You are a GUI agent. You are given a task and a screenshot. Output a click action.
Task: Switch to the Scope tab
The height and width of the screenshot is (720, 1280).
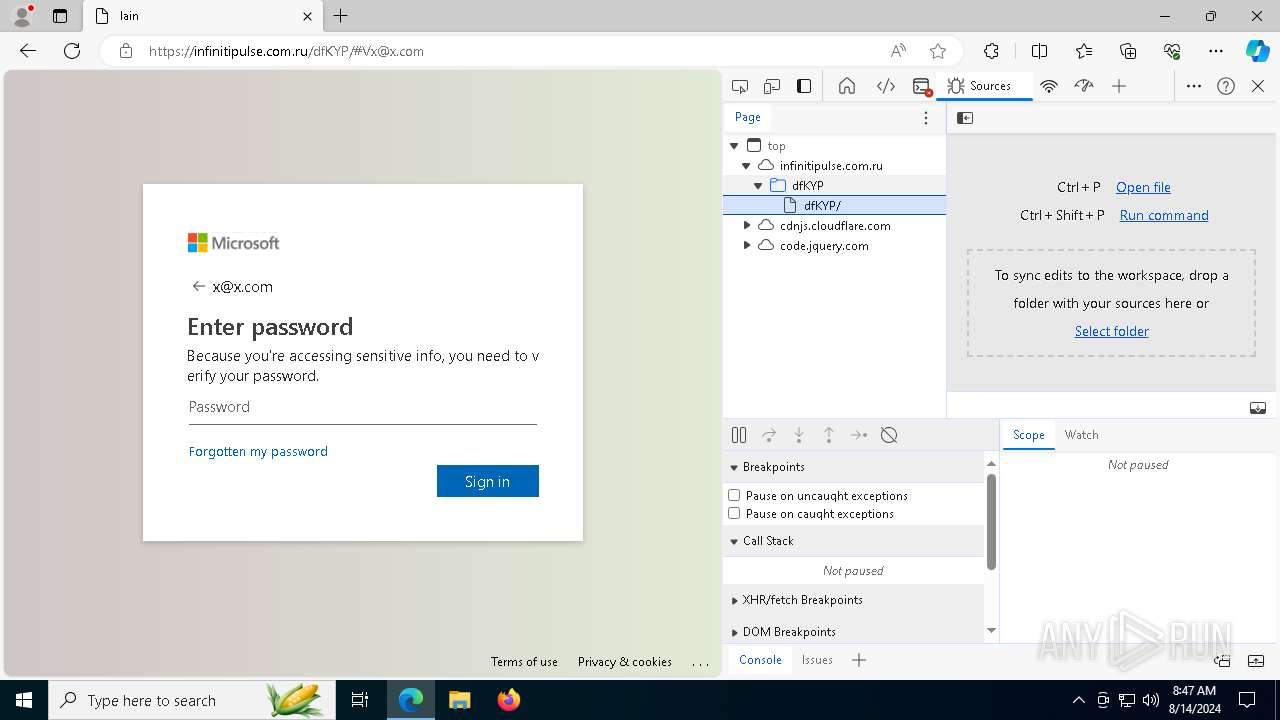pos(1028,435)
